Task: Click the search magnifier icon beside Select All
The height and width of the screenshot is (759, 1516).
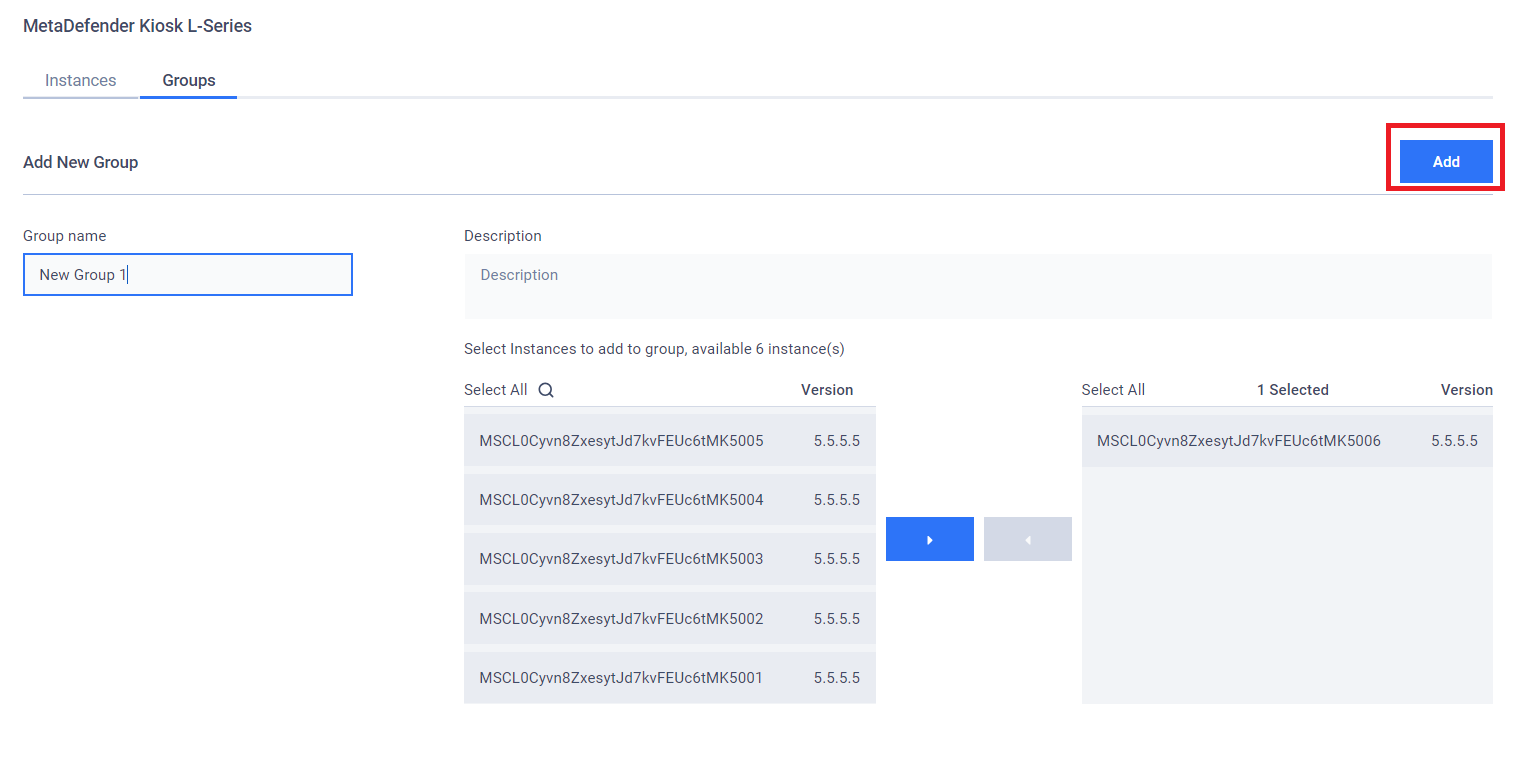Action: 546,390
